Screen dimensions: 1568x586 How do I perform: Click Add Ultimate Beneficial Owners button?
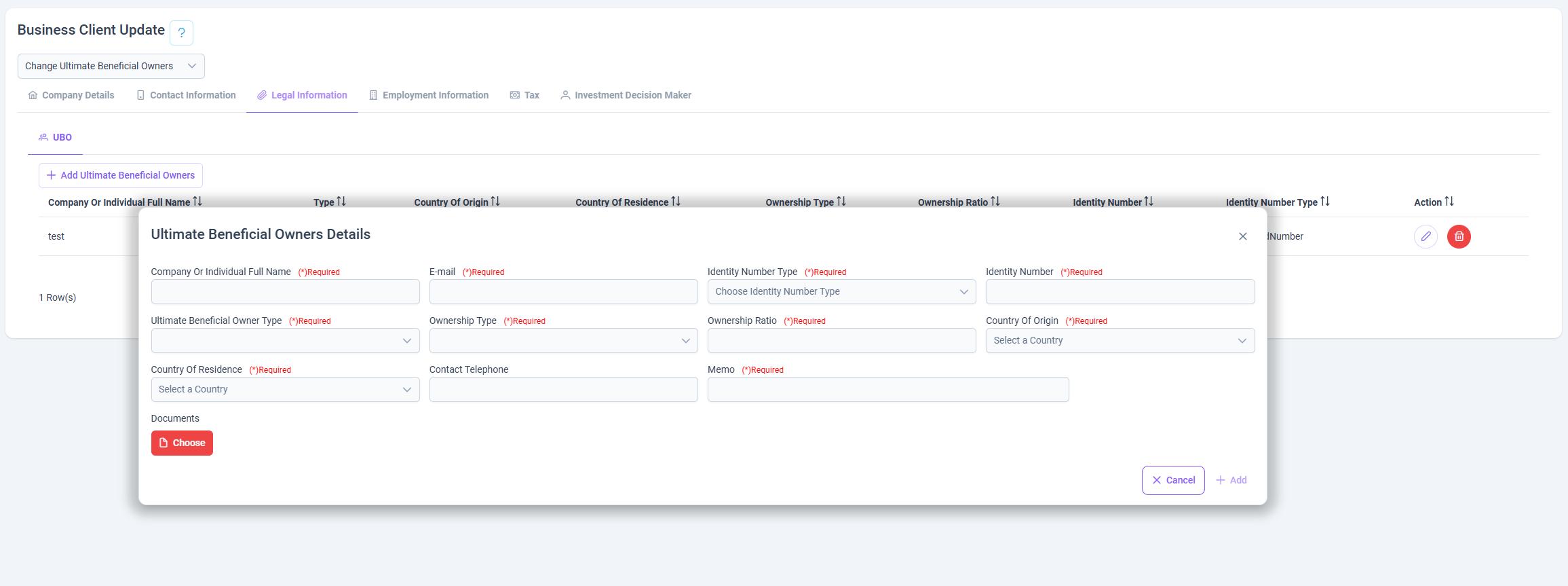click(x=121, y=175)
